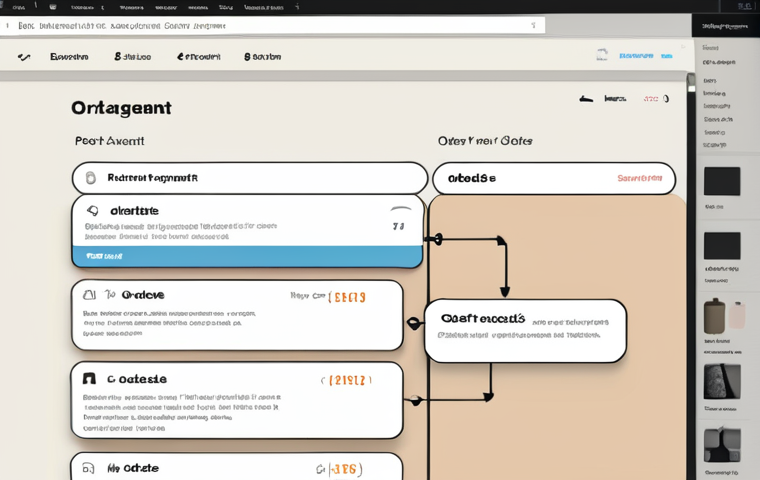Open the gray blocks thumbnail at panel bottom
760x480 pixels.
point(722,445)
